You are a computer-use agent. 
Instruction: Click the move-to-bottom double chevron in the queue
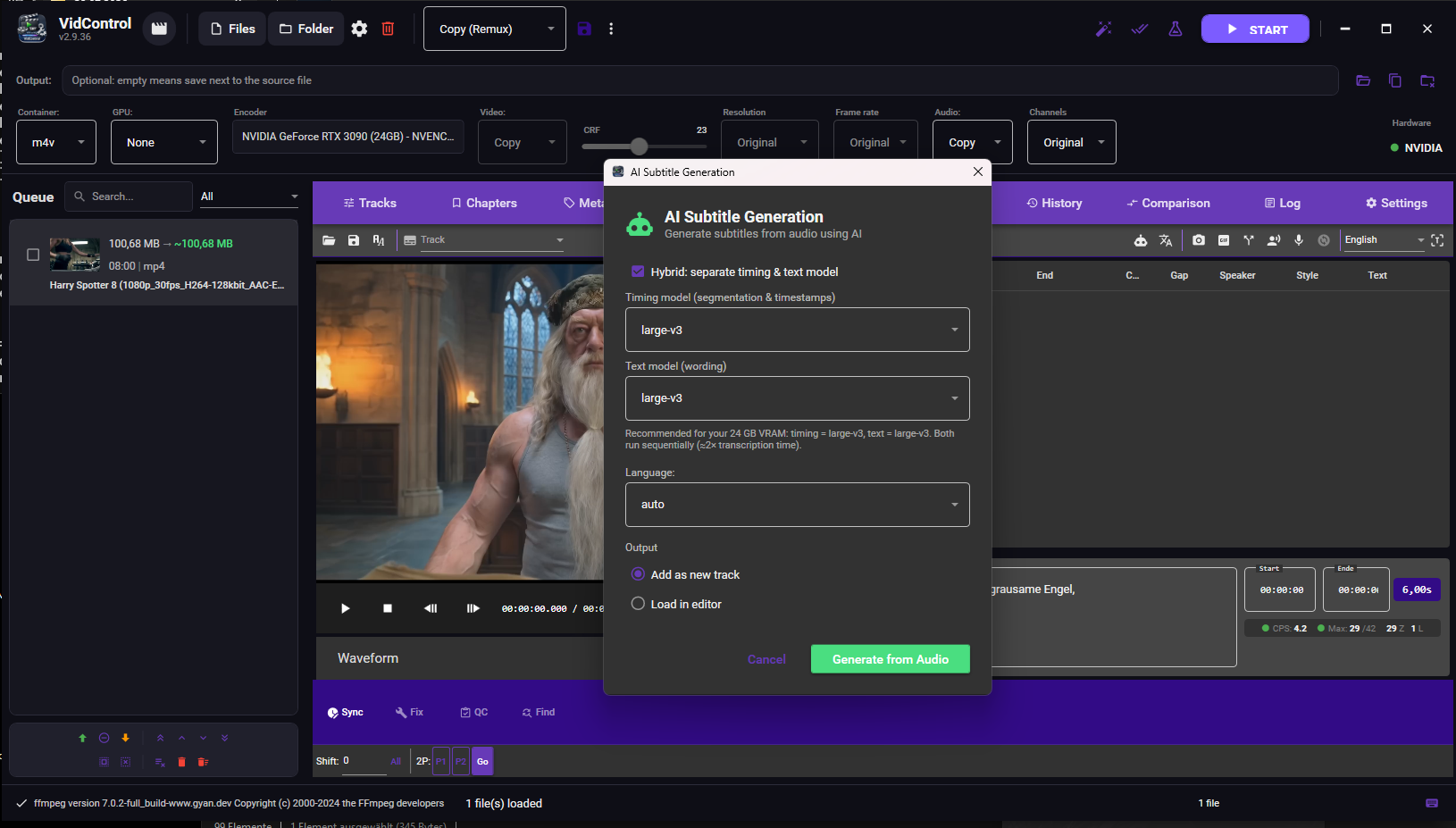pos(224,738)
